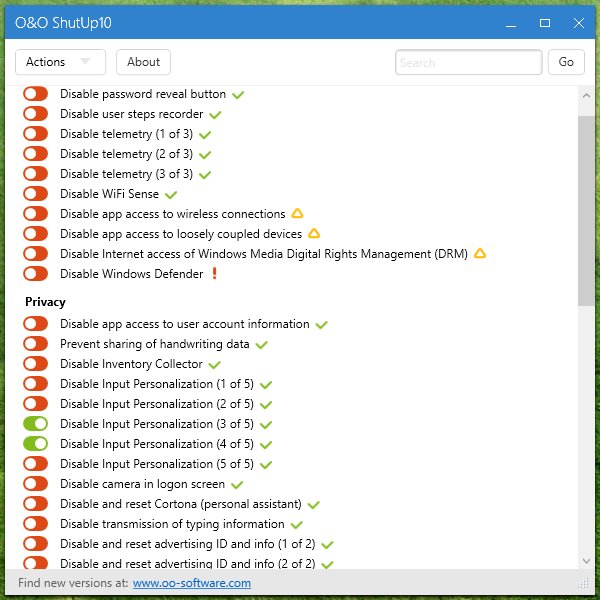Viewport: 600px width, 600px height.
Task: Click checkmark beside Input Personalization (5 of 5)
Action: [266, 465]
